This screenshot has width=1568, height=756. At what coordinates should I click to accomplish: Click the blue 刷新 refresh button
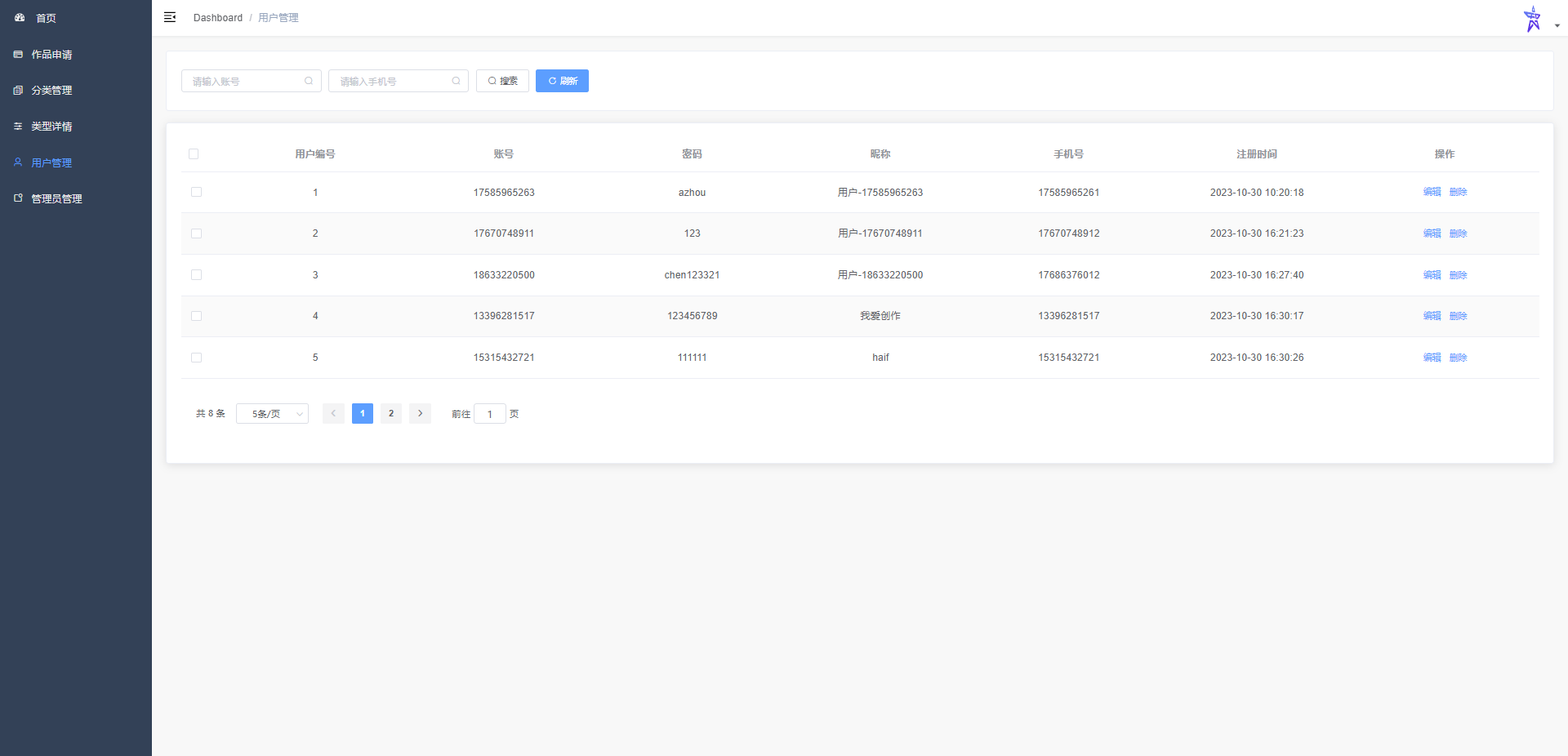pos(562,81)
